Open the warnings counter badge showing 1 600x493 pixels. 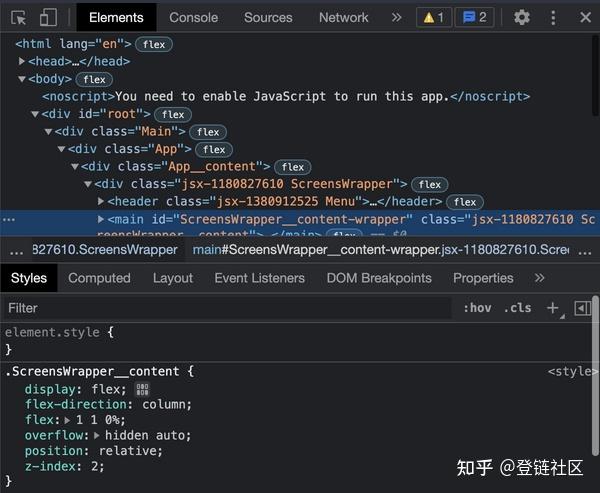click(x=434, y=18)
